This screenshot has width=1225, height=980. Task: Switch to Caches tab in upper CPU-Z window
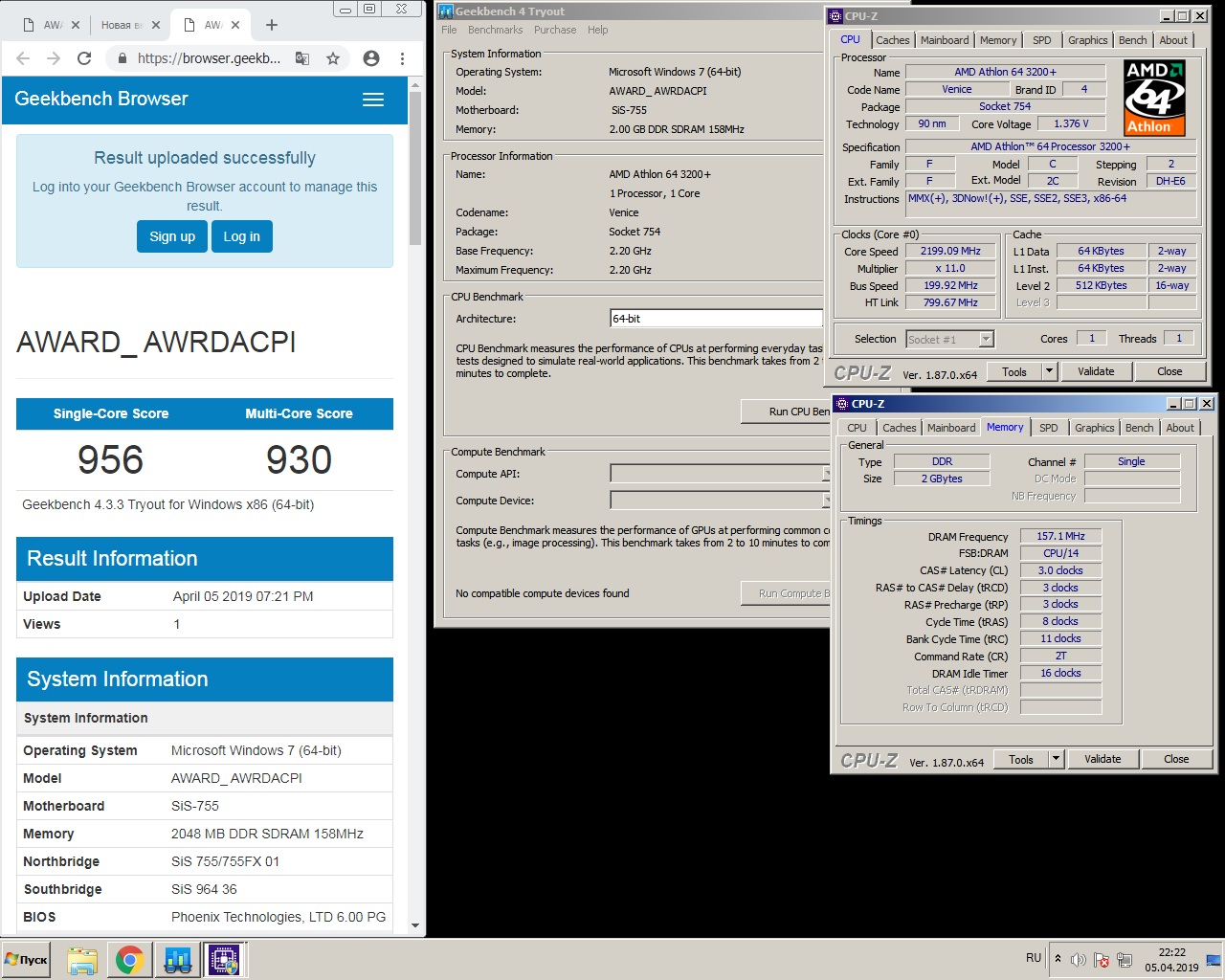(893, 40)
